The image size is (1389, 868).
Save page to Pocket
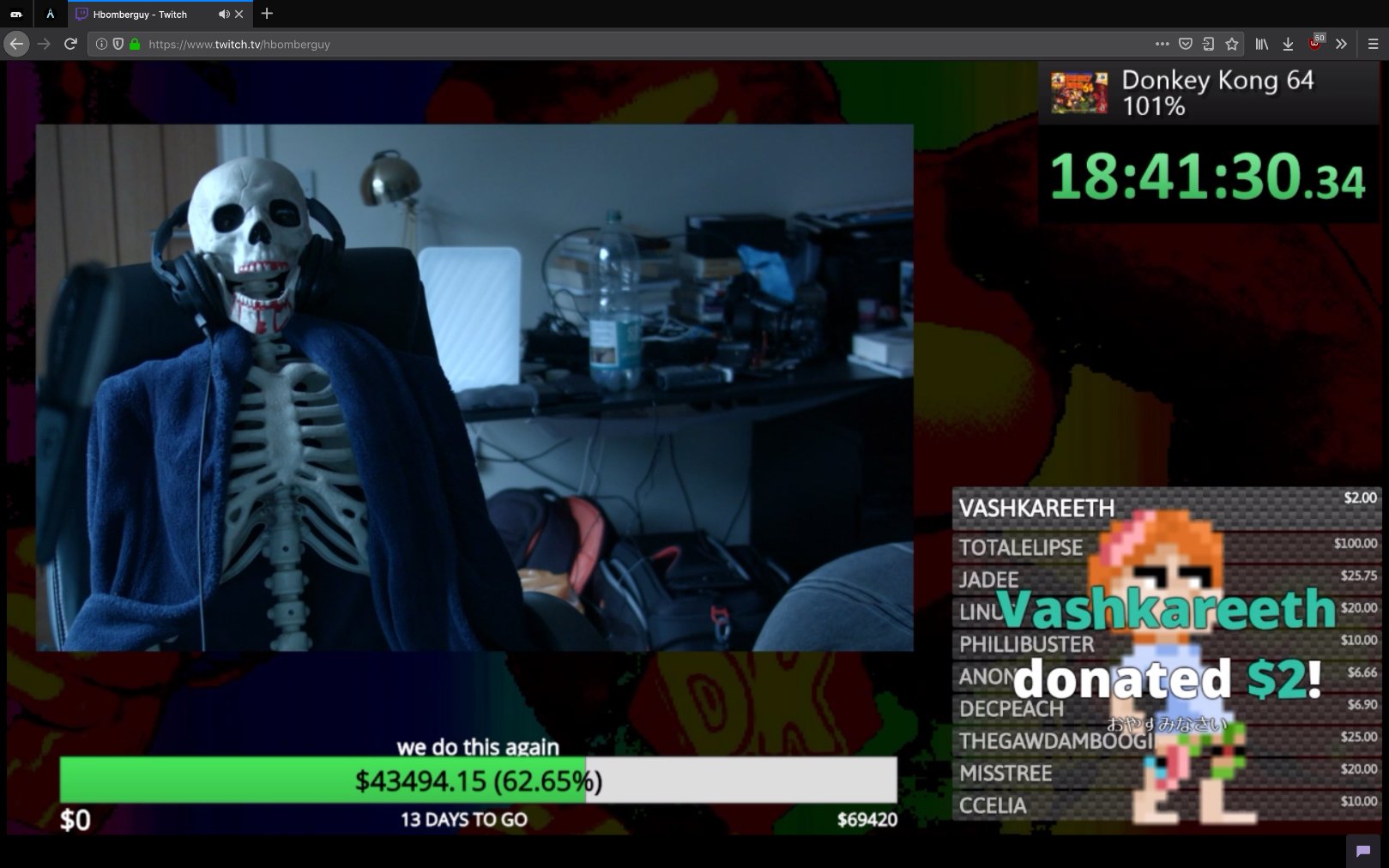(x=1185, y=44)
